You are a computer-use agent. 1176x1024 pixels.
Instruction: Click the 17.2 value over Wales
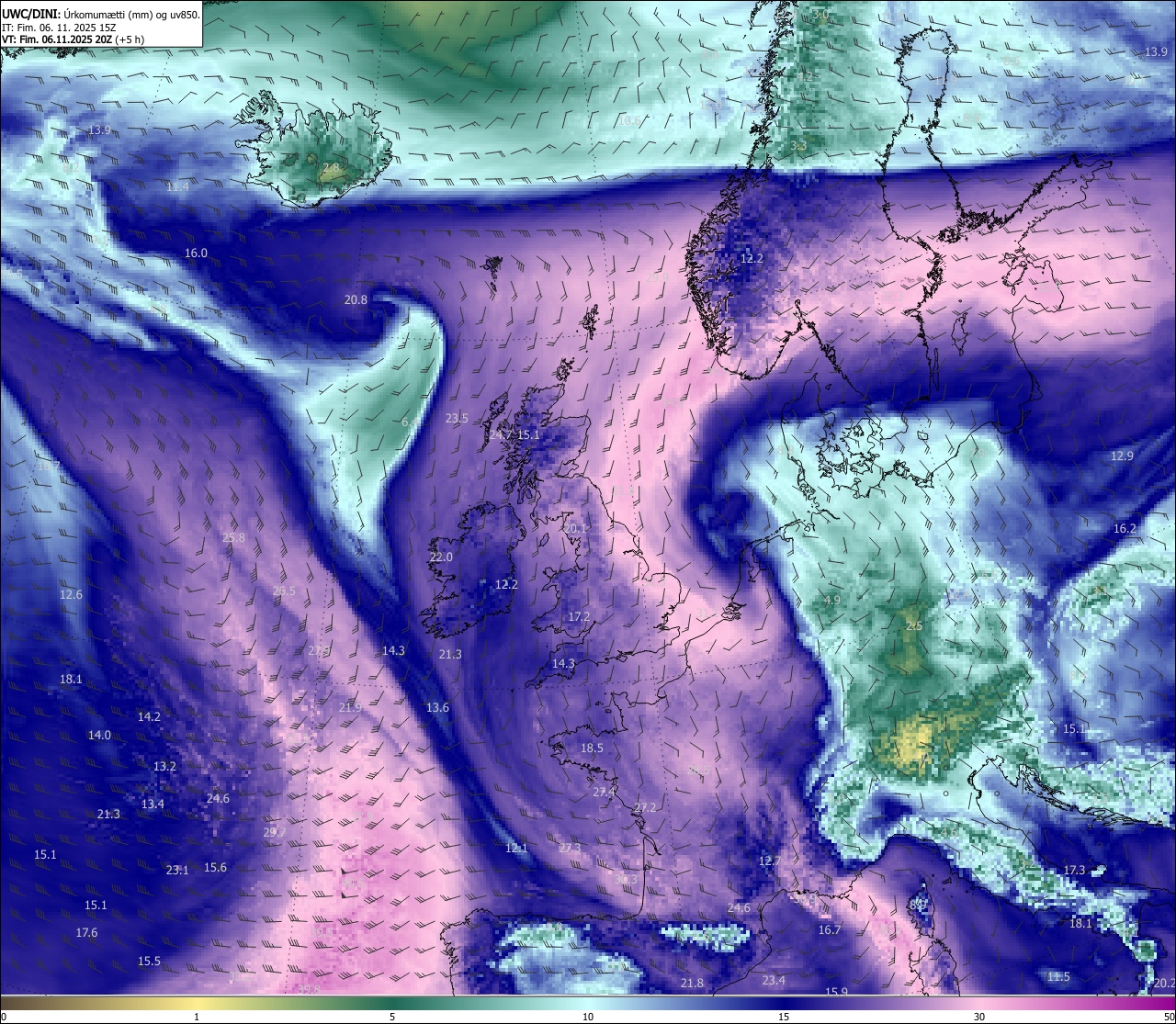pos(579,617)
